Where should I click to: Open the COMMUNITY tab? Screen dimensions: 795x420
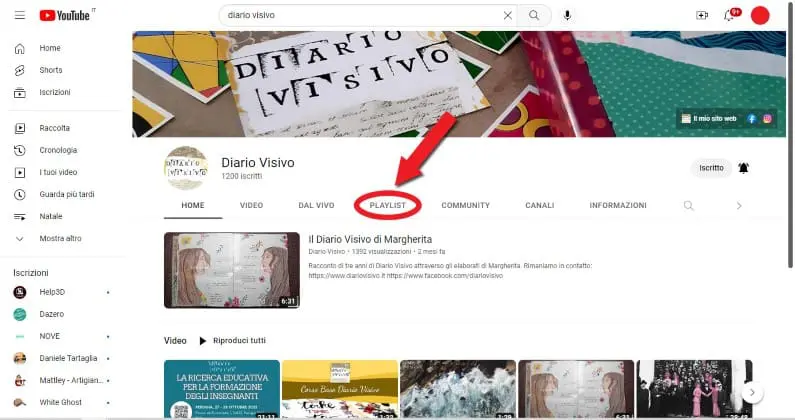[x=465, y=205]
